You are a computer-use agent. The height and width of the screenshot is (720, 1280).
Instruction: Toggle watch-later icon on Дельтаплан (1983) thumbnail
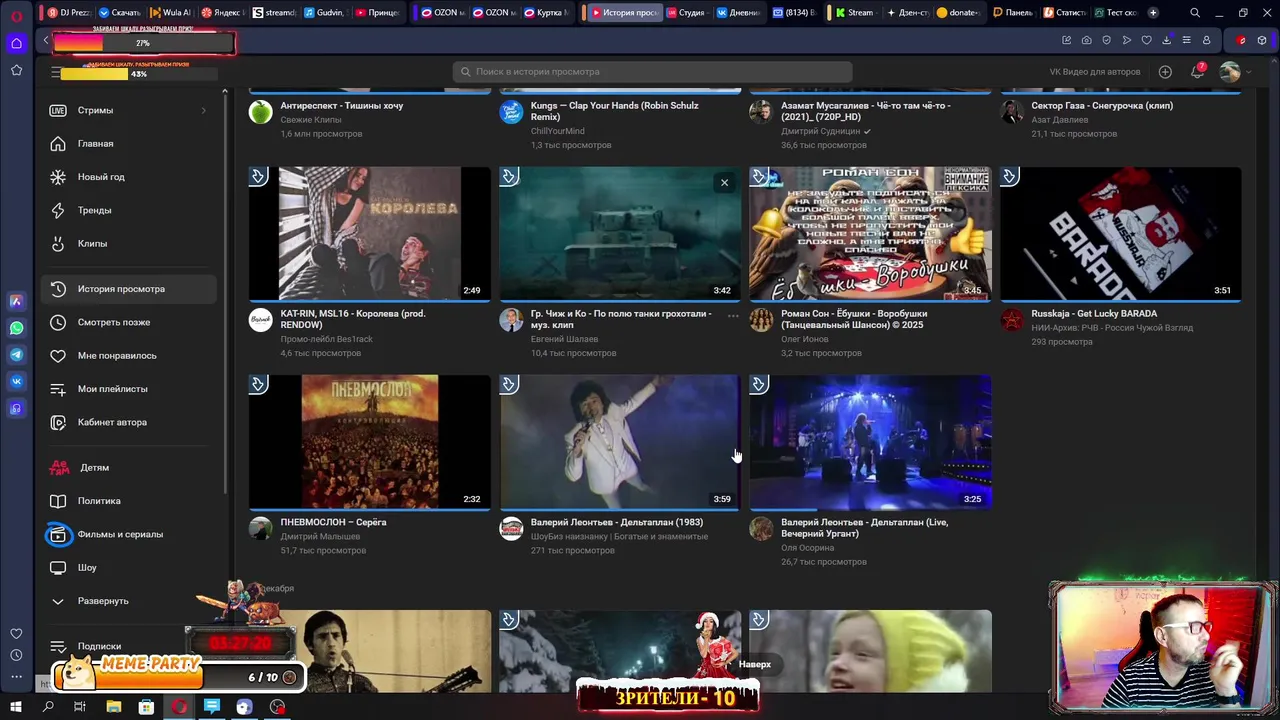click(509, 384)
